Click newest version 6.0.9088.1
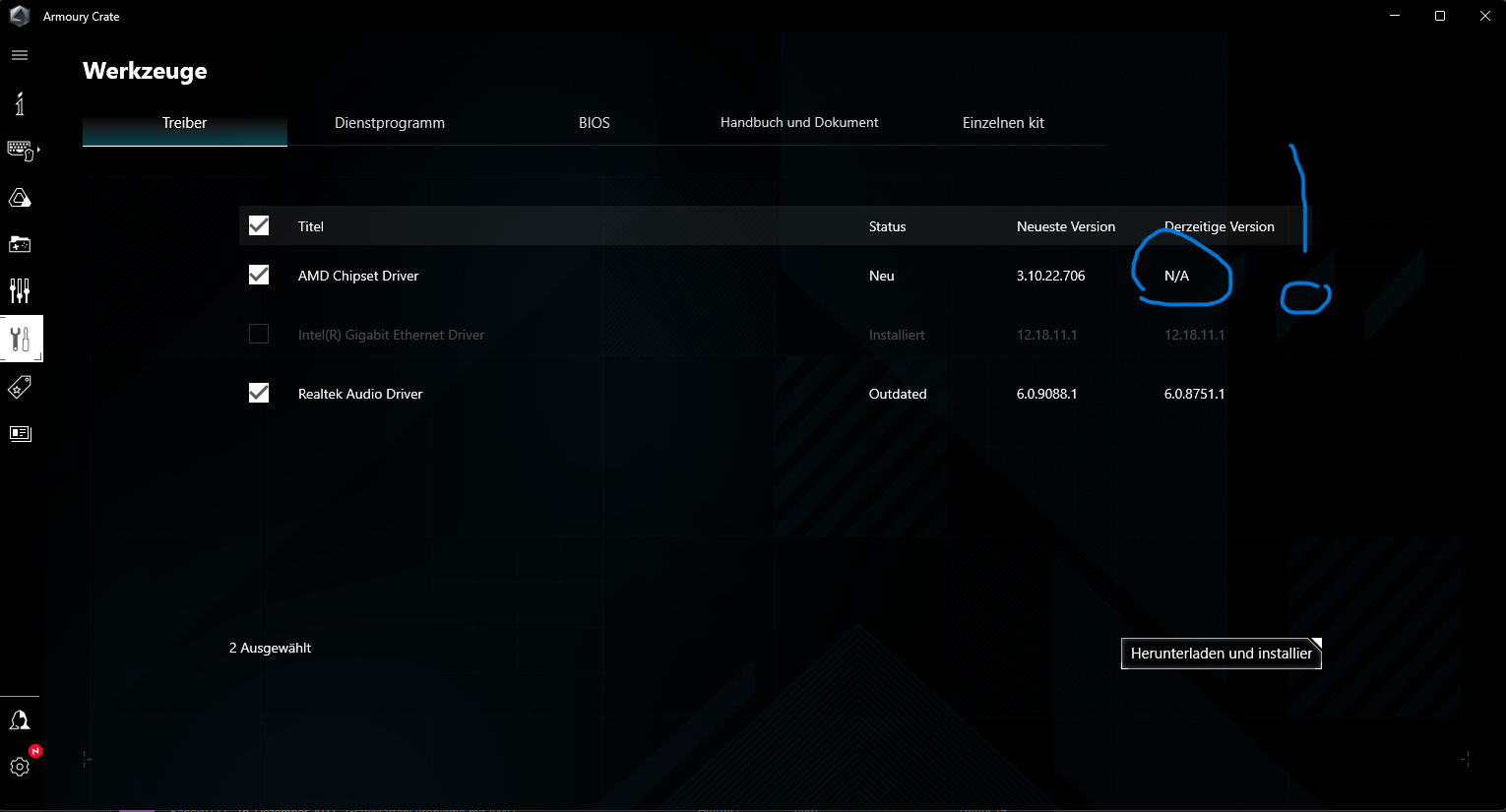The width and height of the screenshot is (1506, 812). (1046, 394)
